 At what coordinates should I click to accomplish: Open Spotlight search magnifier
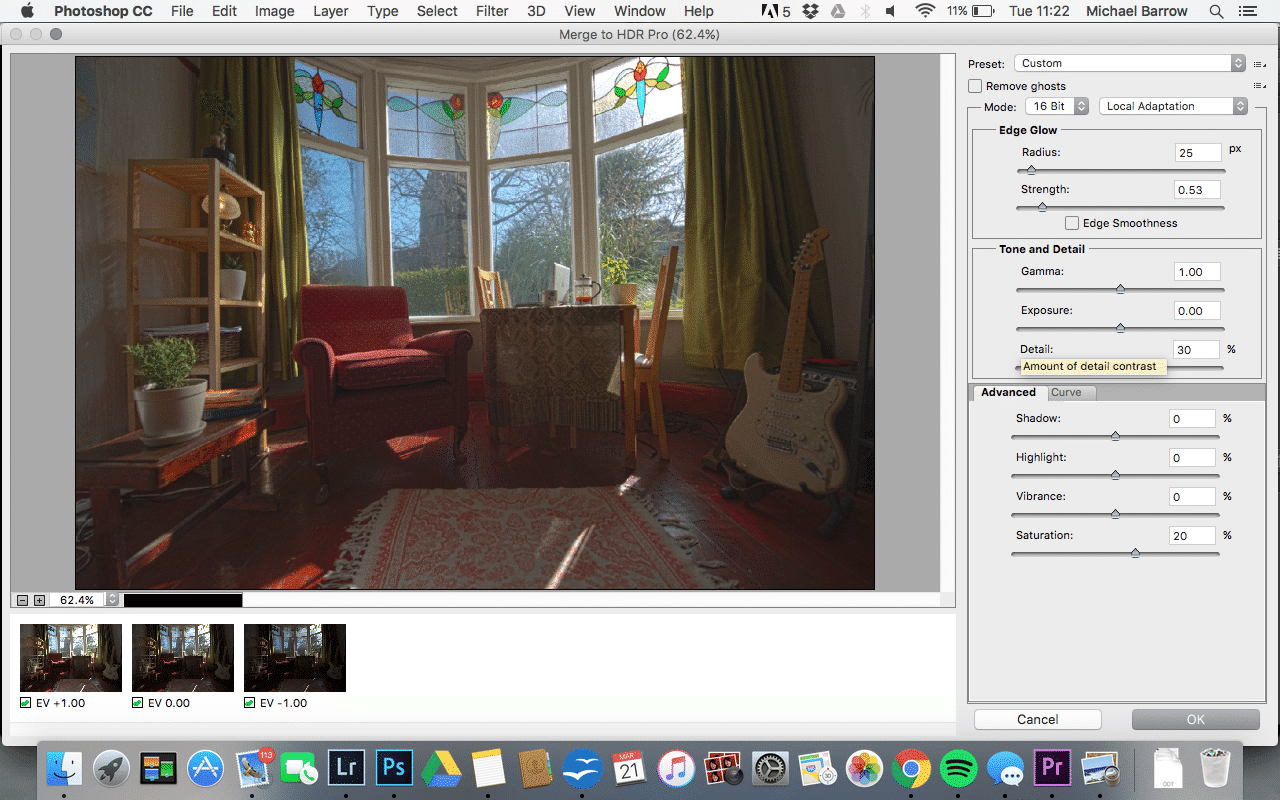pyautogui.click(x=1216, y=11)
